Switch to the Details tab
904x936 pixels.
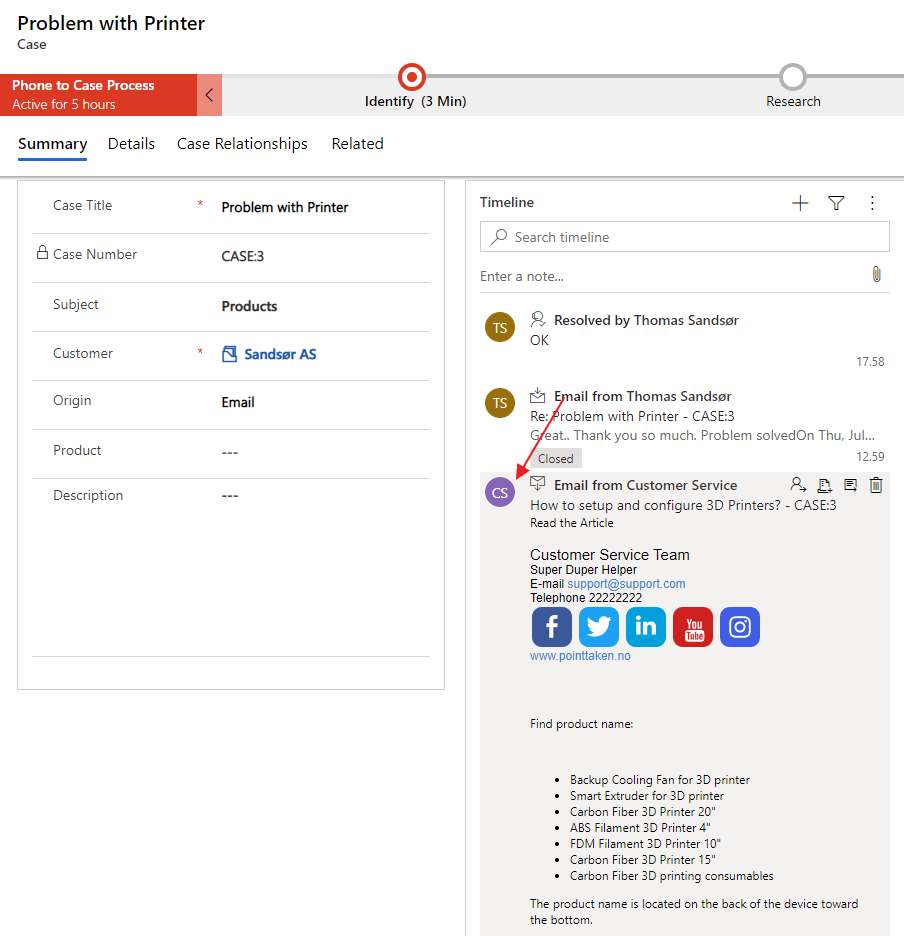pyautogui.click(x=131, y=144)
